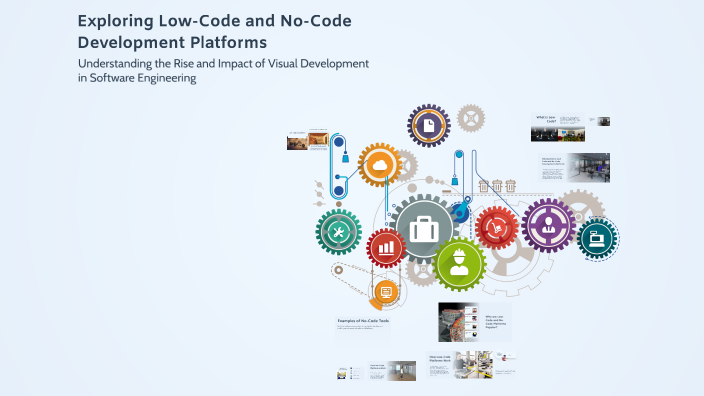Open the "What is Low-Code?" slide thumbnail

tap(558, 128)
